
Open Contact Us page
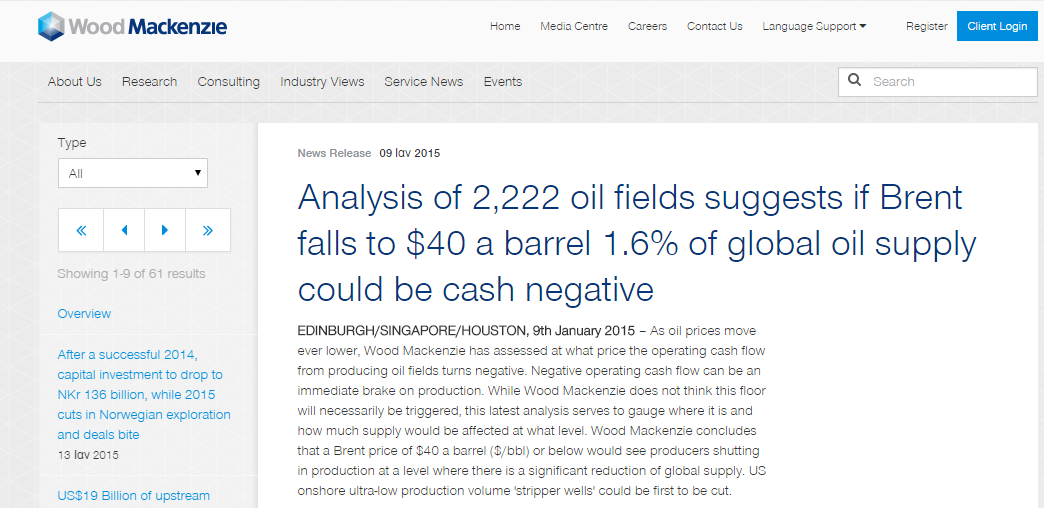coord(714,27)
